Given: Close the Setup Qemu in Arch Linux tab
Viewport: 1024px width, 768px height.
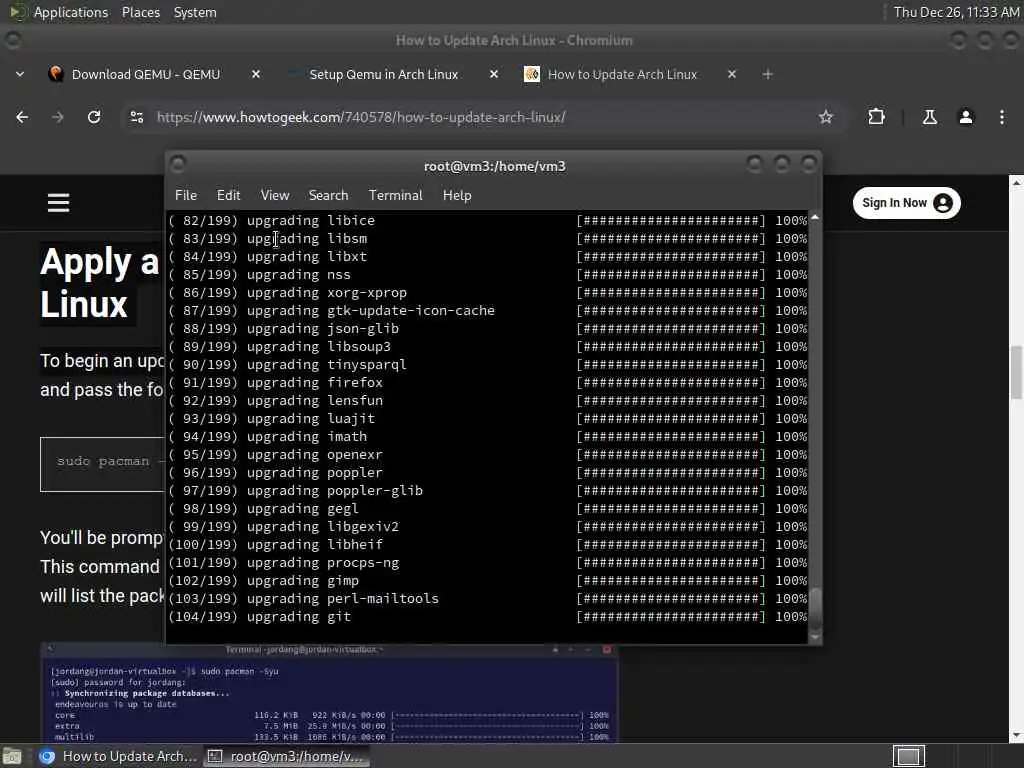Looking at the screenshot, I should coord(494,74).
